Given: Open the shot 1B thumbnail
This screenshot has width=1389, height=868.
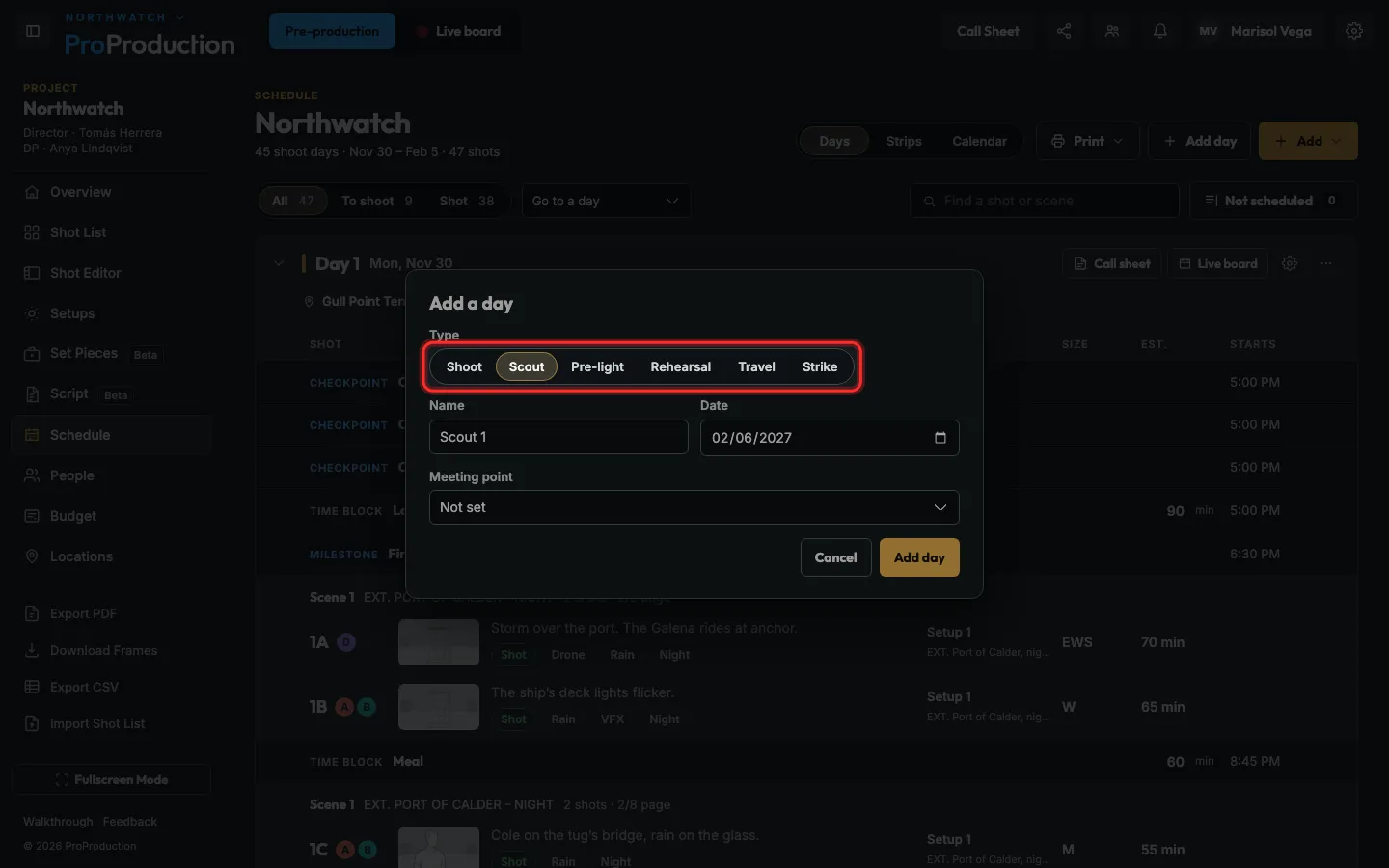Looking at the screenshot, I should tap(439, 707).
